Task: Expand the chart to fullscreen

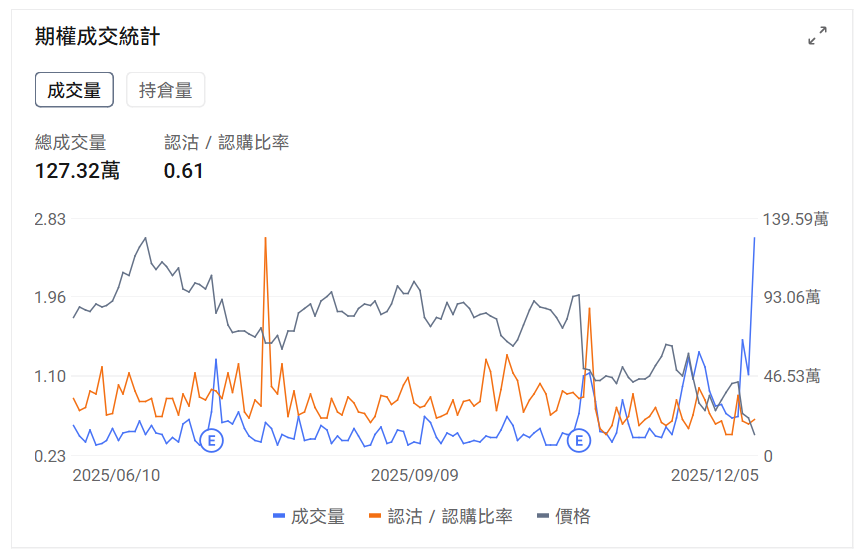Action: (x=817, y=36)
